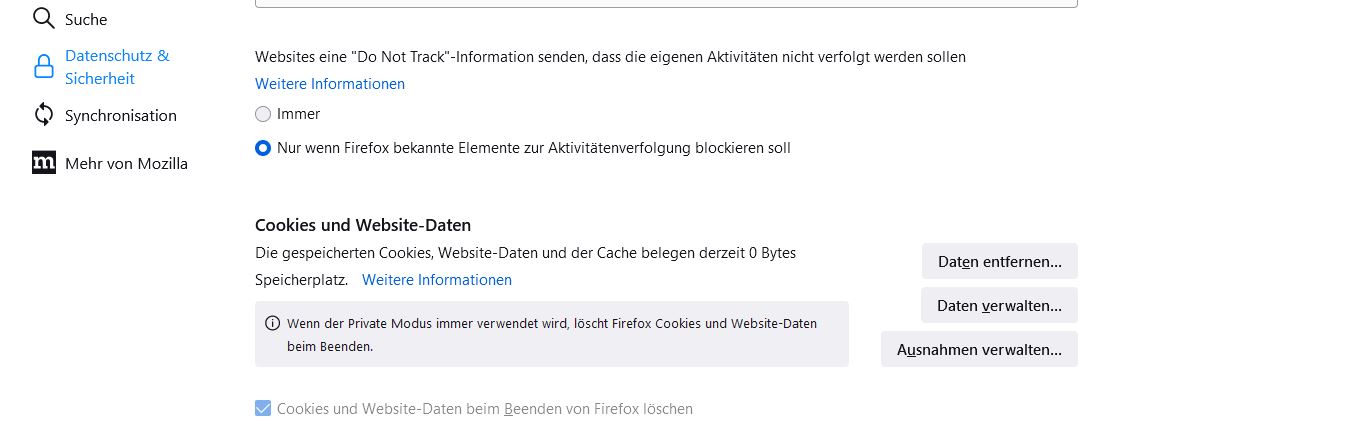Viewport: 1350px width, 444px height.
Task: Click the Mozilla "m" logo icon
Action: [43, 163]
